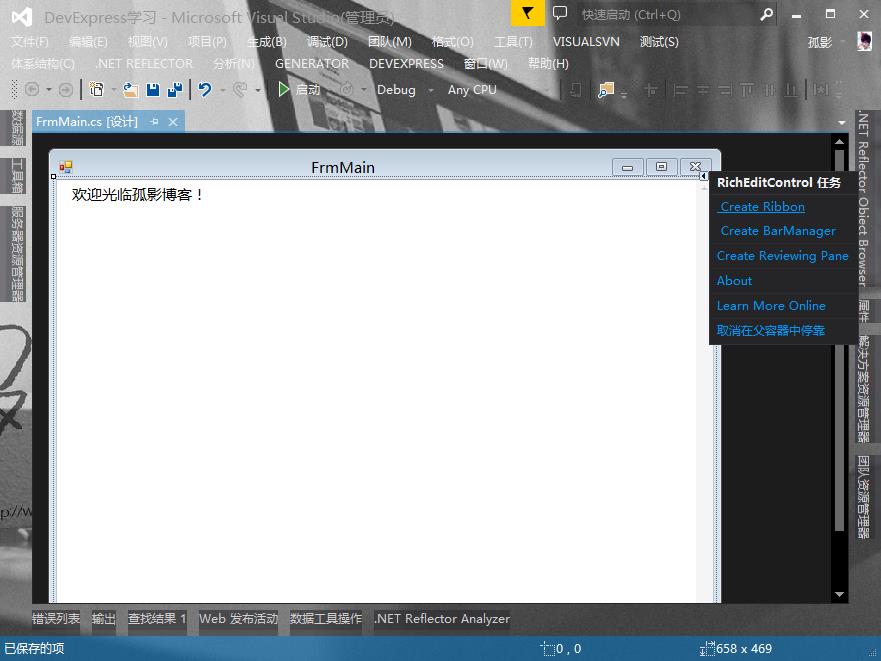Click the open file folder icon
Viewport: 881px width, 661px height.
[130, 90]
